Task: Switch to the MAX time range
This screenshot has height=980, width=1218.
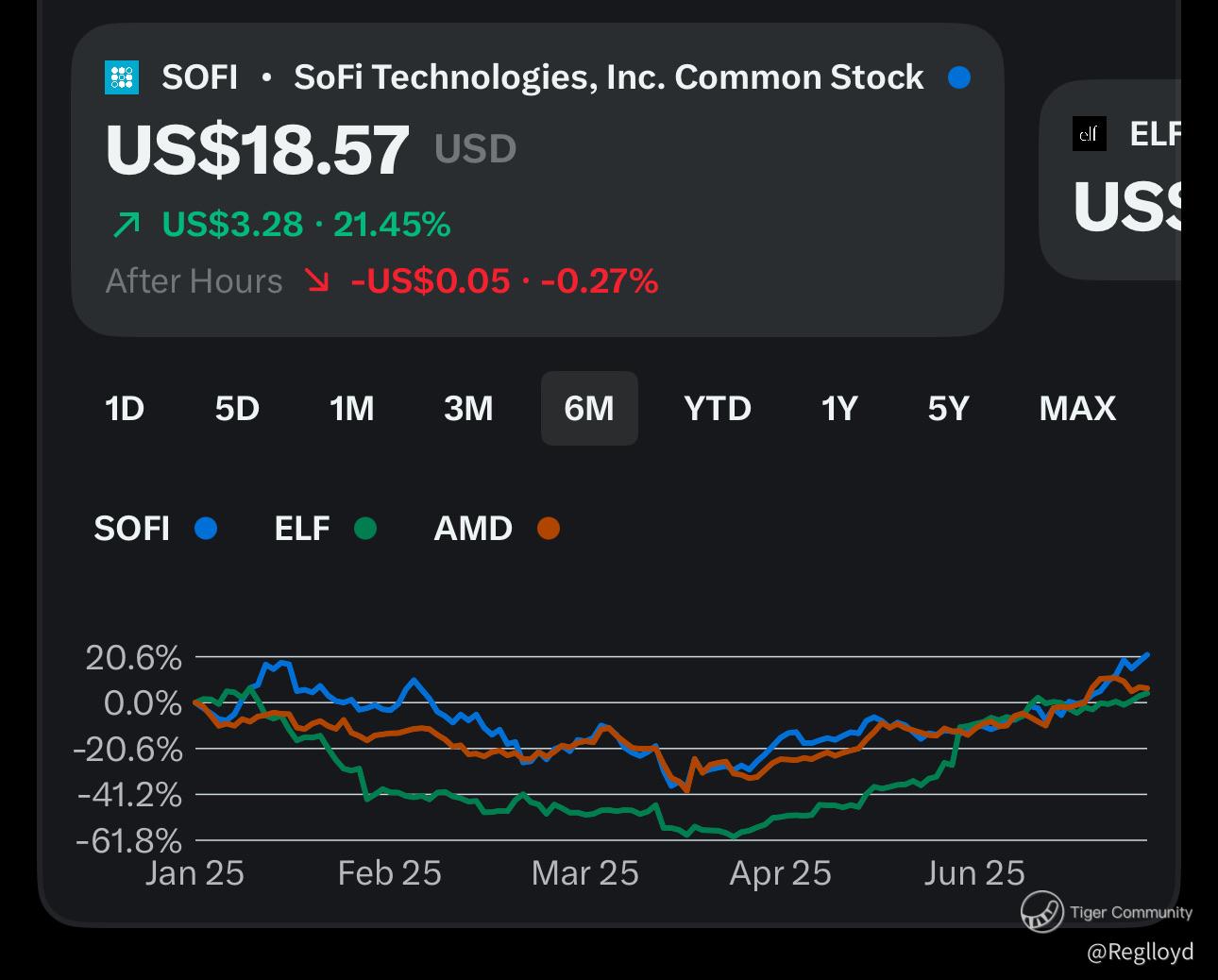Action: click(1077, 409)
